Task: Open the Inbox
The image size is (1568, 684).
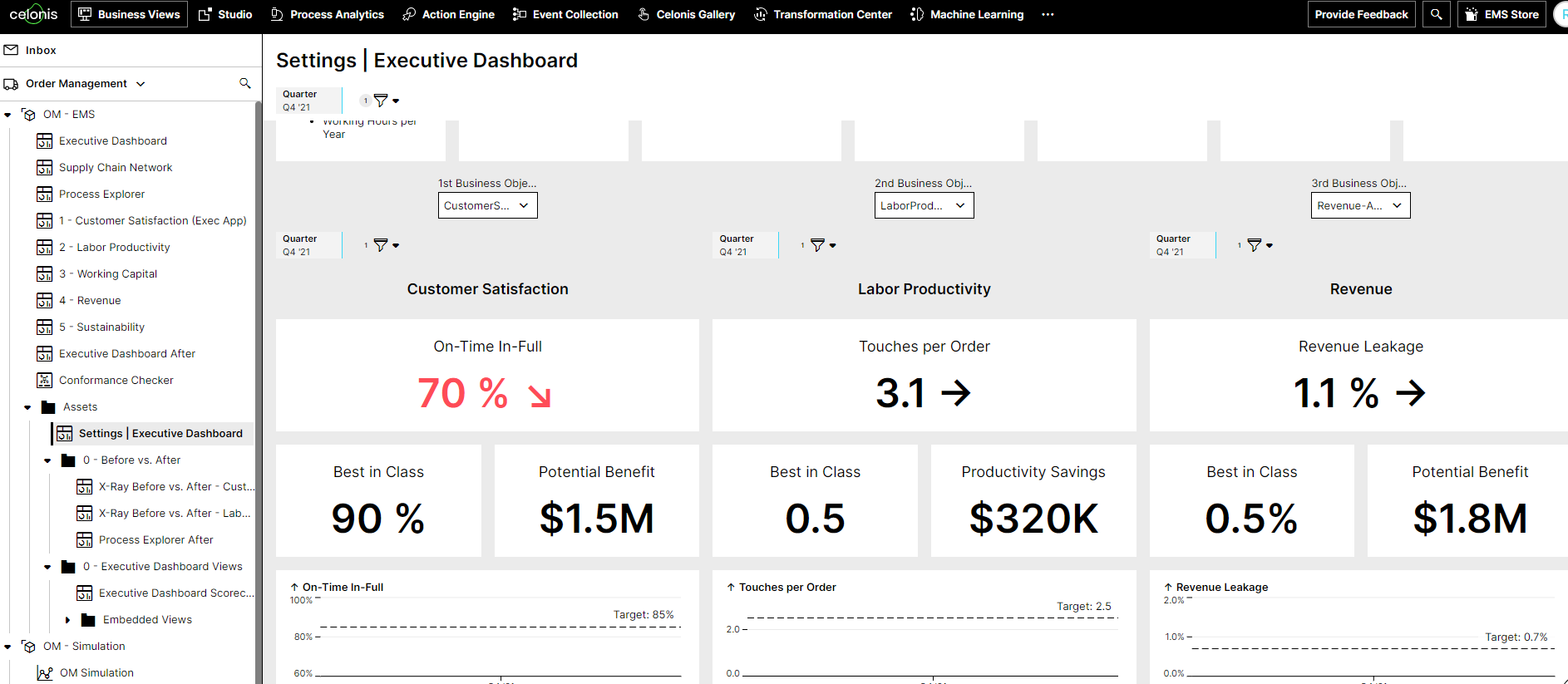Action: tap(30, 50)
